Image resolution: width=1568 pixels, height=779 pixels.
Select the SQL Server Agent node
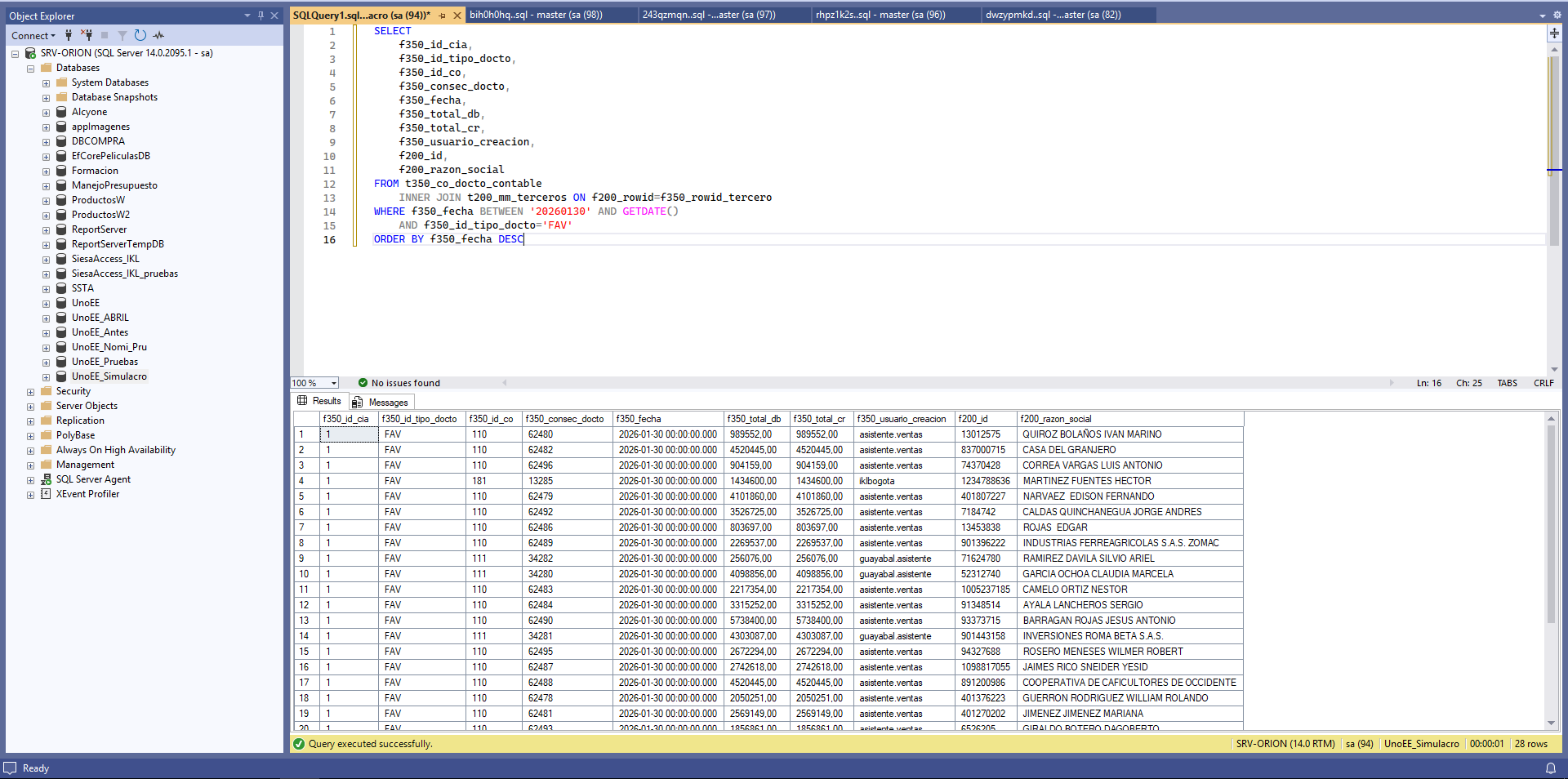(x=93, y=479)
